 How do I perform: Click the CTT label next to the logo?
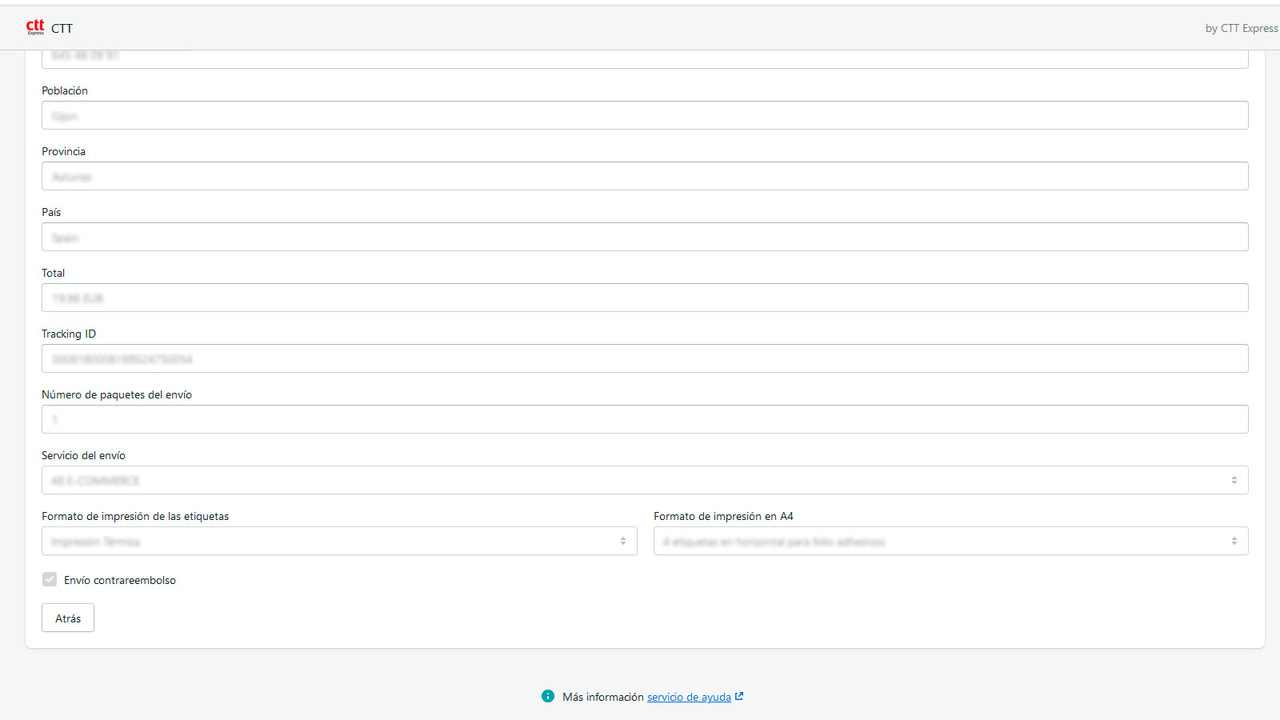(62, 29)
